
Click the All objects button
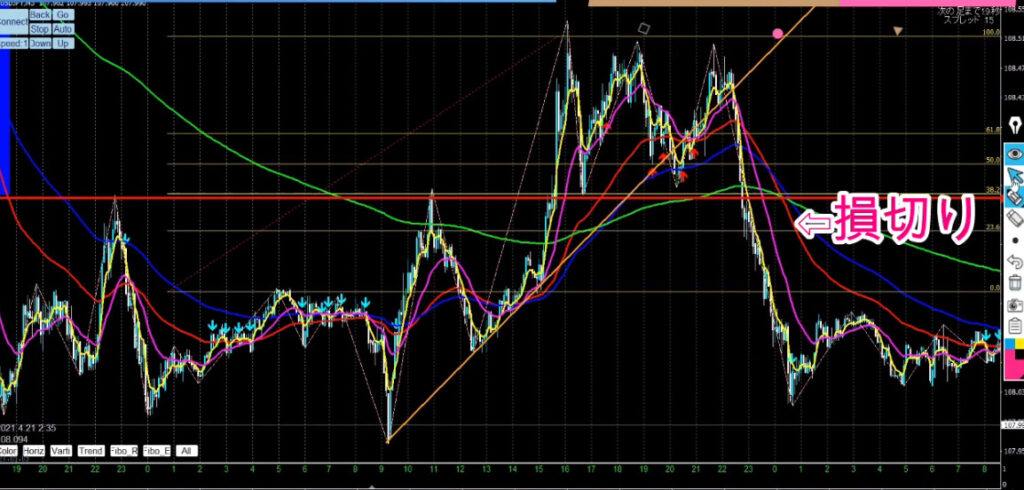(x=187, y=451)
